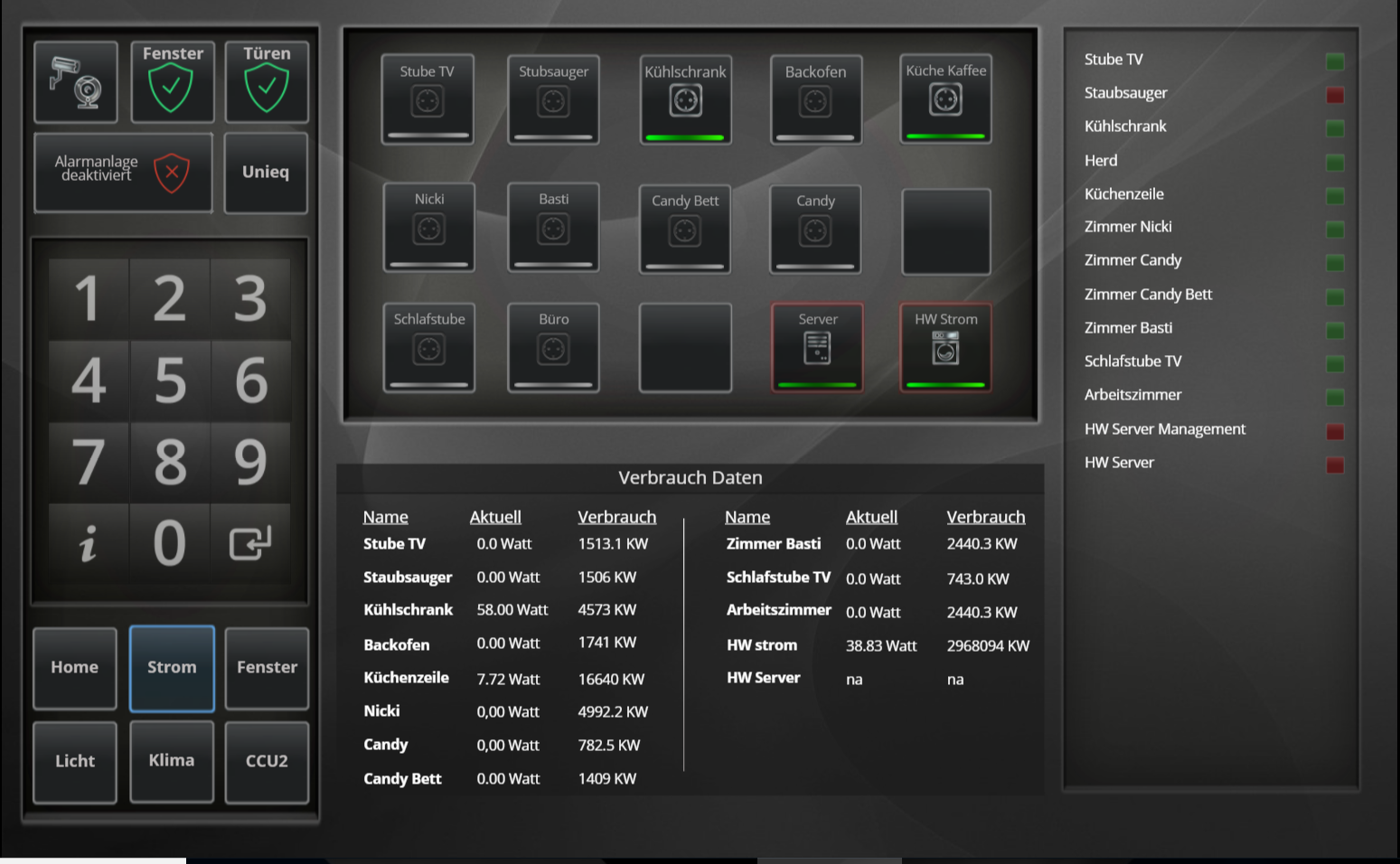Select the HW Strom washing machine tile

(x=945, y=347)
